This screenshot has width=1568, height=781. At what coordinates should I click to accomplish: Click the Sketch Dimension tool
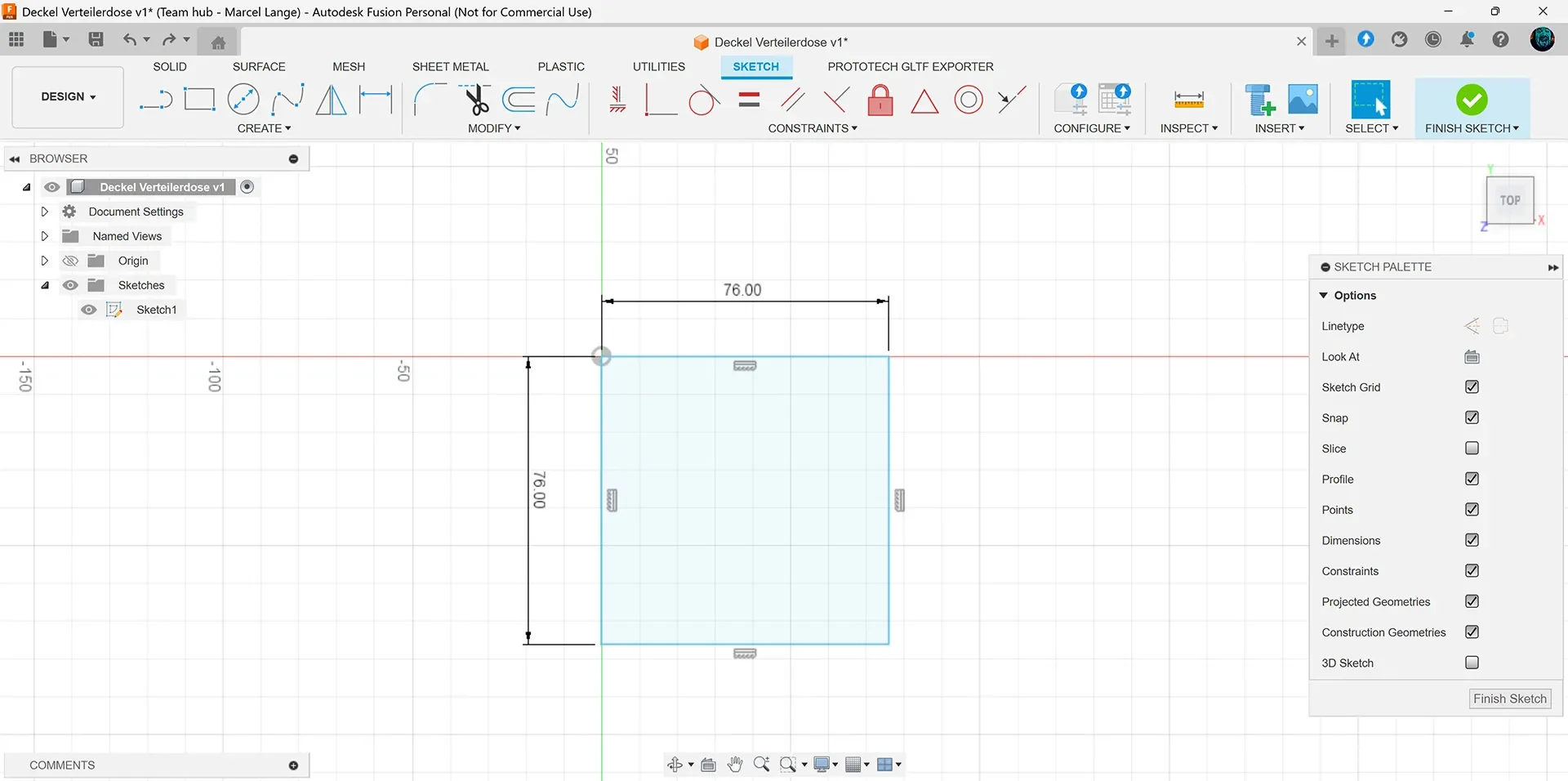(376, 100)
